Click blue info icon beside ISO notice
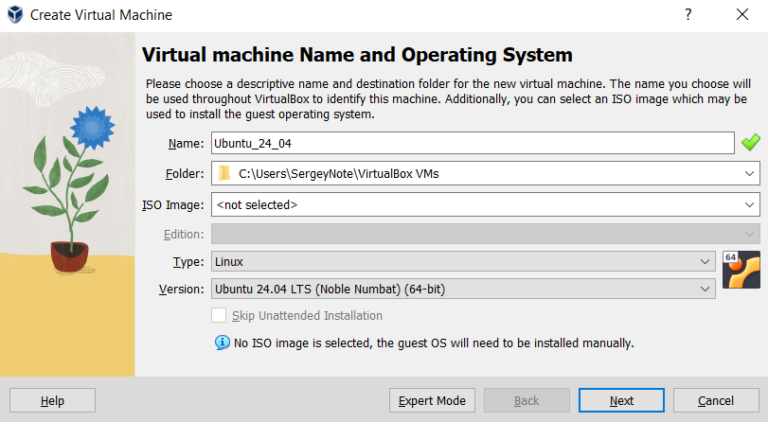Viewport: 768px width, 422px height. (x=222, y=343)
